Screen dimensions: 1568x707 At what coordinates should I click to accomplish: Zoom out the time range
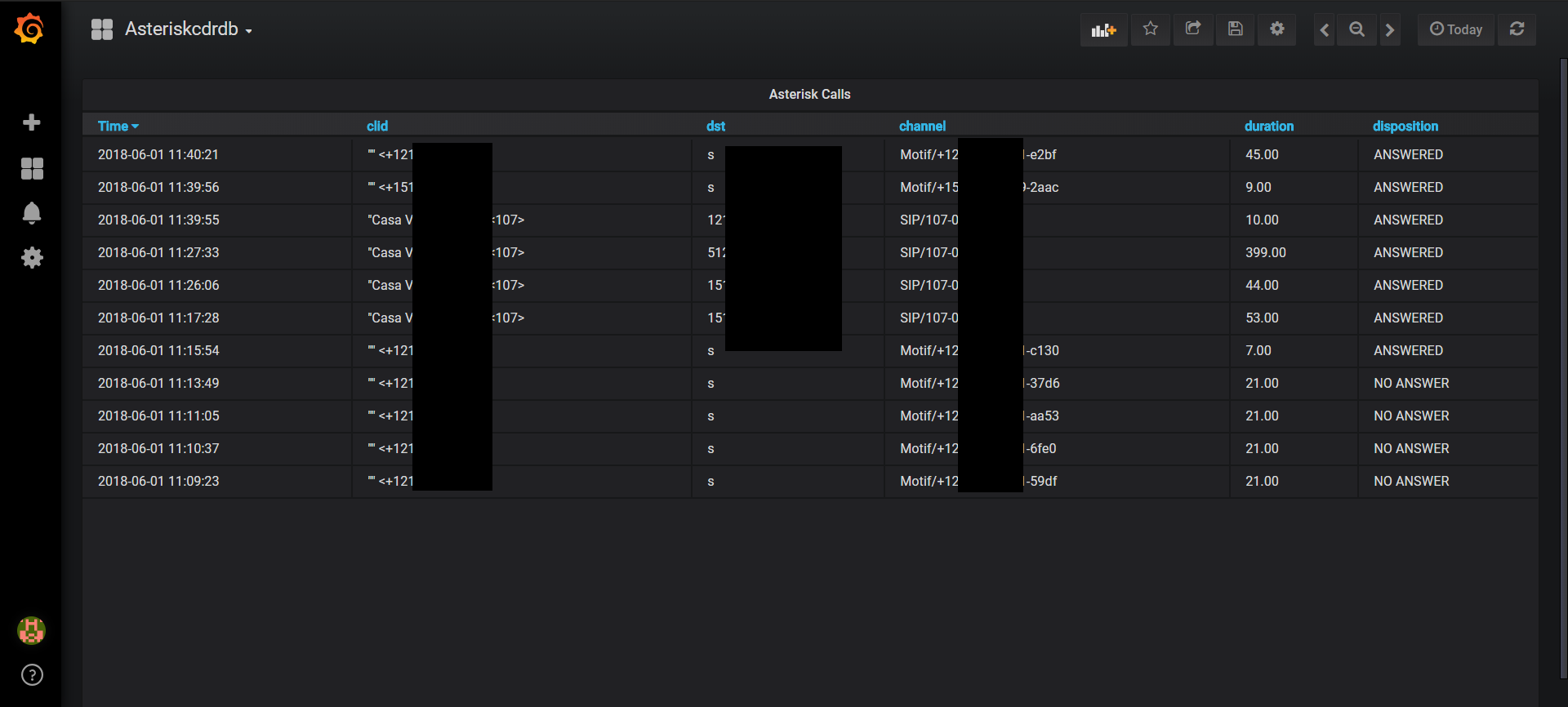[x=1356, y=29]
